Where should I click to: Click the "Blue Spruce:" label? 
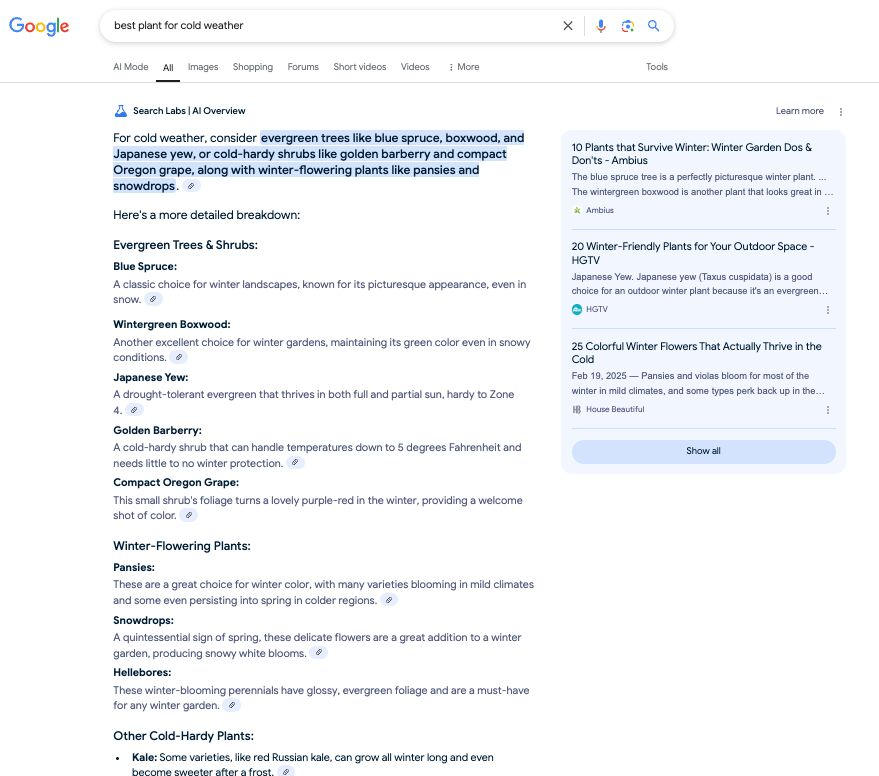coord(145,266)
